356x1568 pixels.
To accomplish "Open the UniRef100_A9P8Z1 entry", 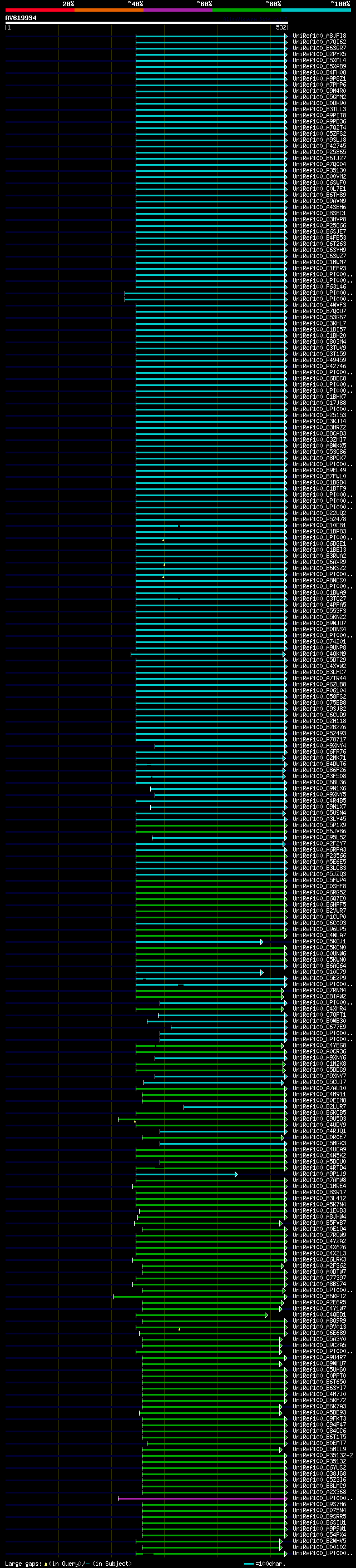I will [319, 78].
